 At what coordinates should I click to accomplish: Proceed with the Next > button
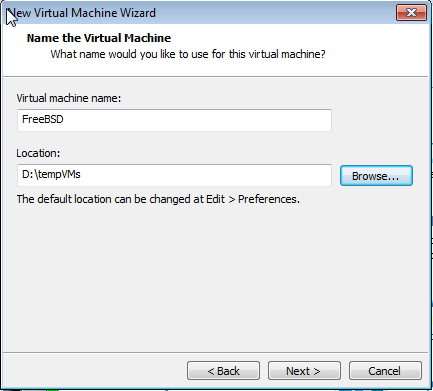(x=304, y=371)
